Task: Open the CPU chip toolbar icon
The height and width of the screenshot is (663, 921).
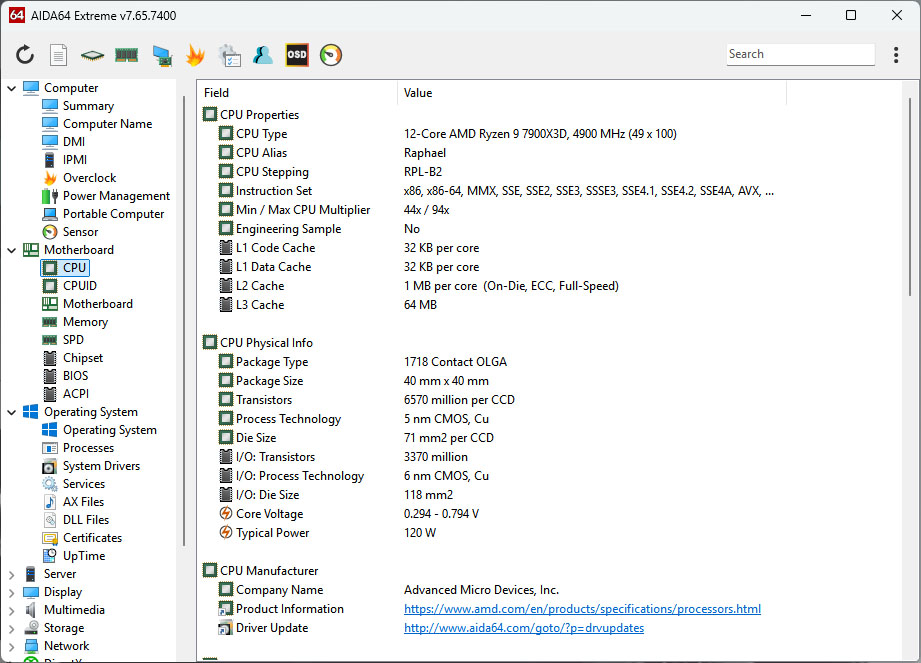Action: (92, 55)
